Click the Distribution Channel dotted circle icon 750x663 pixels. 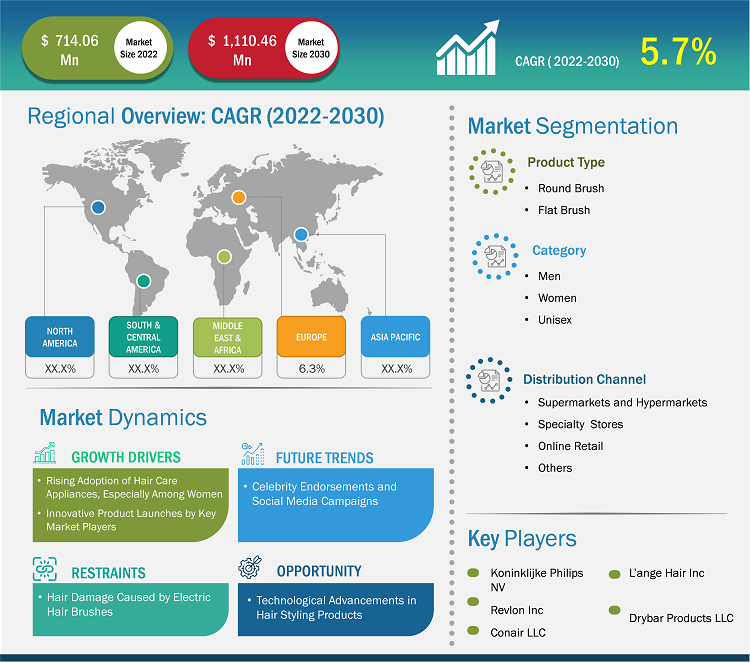tap(491, 381)
